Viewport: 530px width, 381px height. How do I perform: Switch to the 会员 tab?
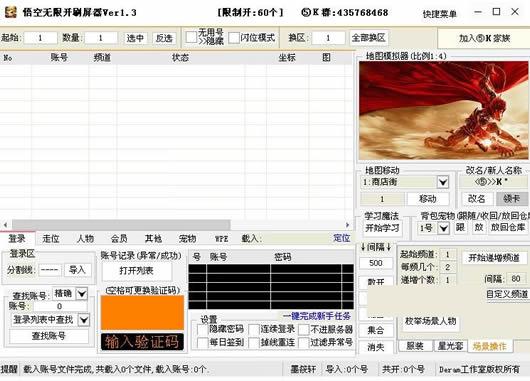[119, 239]
